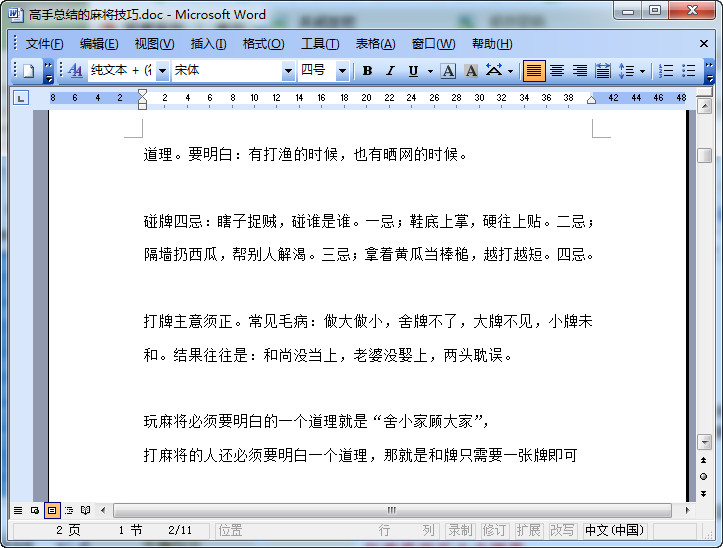This screenshot has height=548, width=723.
Task: Switch to Print Layout view
Action: coord(52,510)
